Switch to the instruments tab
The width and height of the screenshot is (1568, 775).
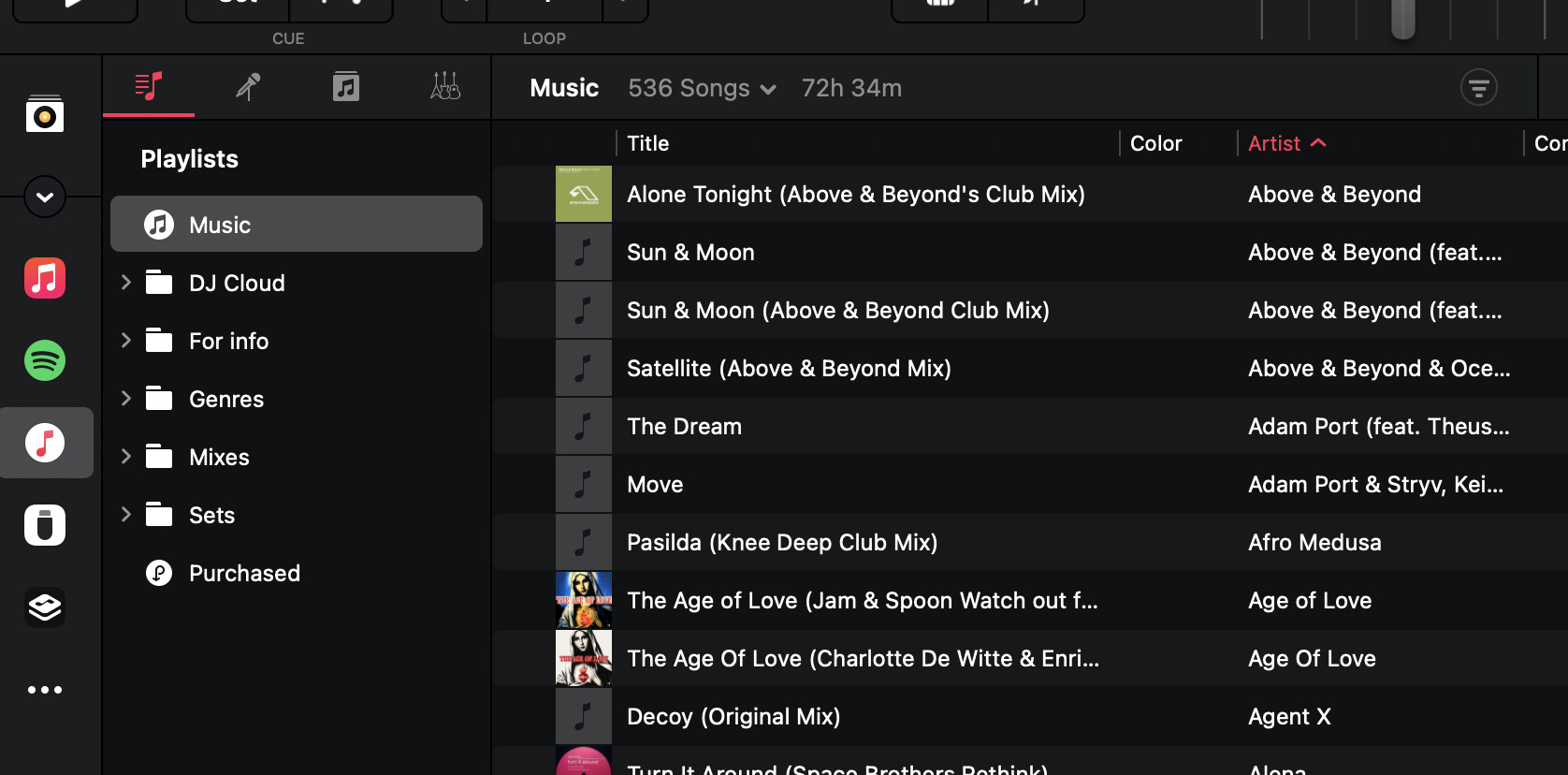coord(444,87)
